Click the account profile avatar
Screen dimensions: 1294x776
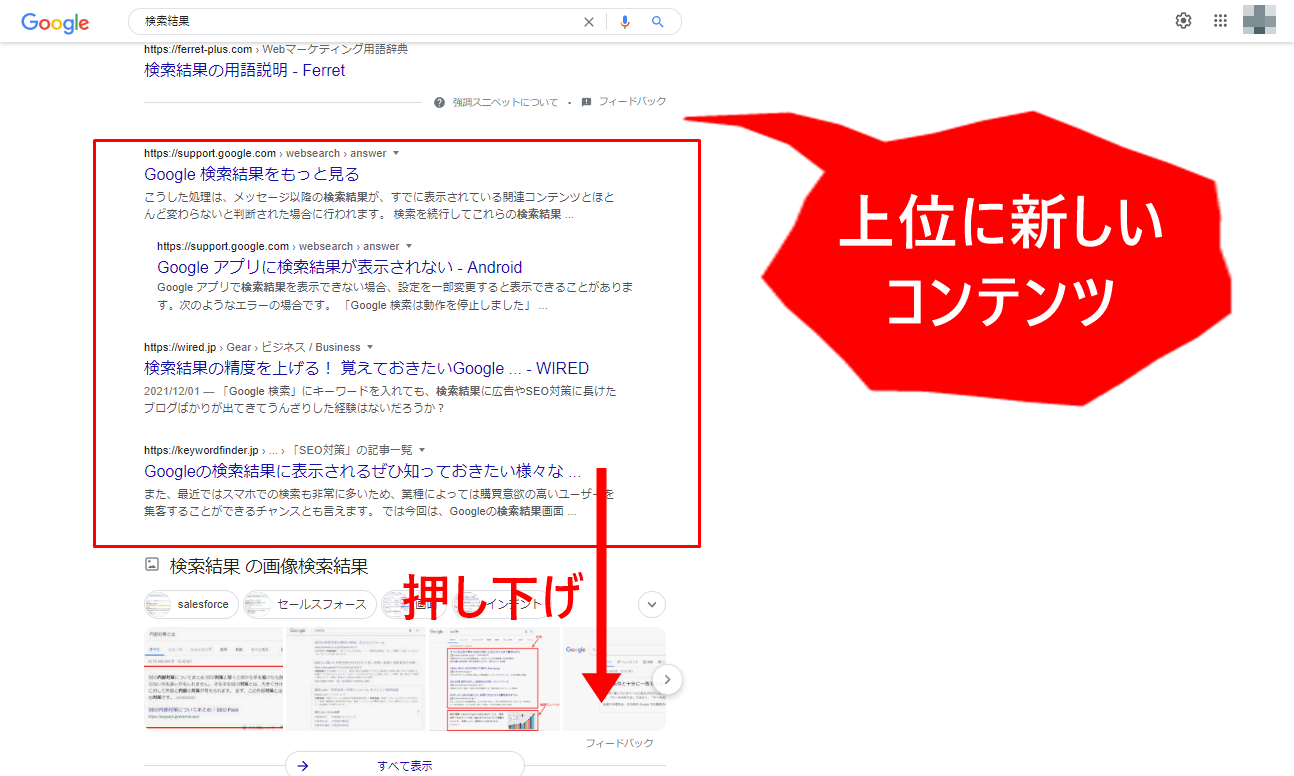(1259, 21)
